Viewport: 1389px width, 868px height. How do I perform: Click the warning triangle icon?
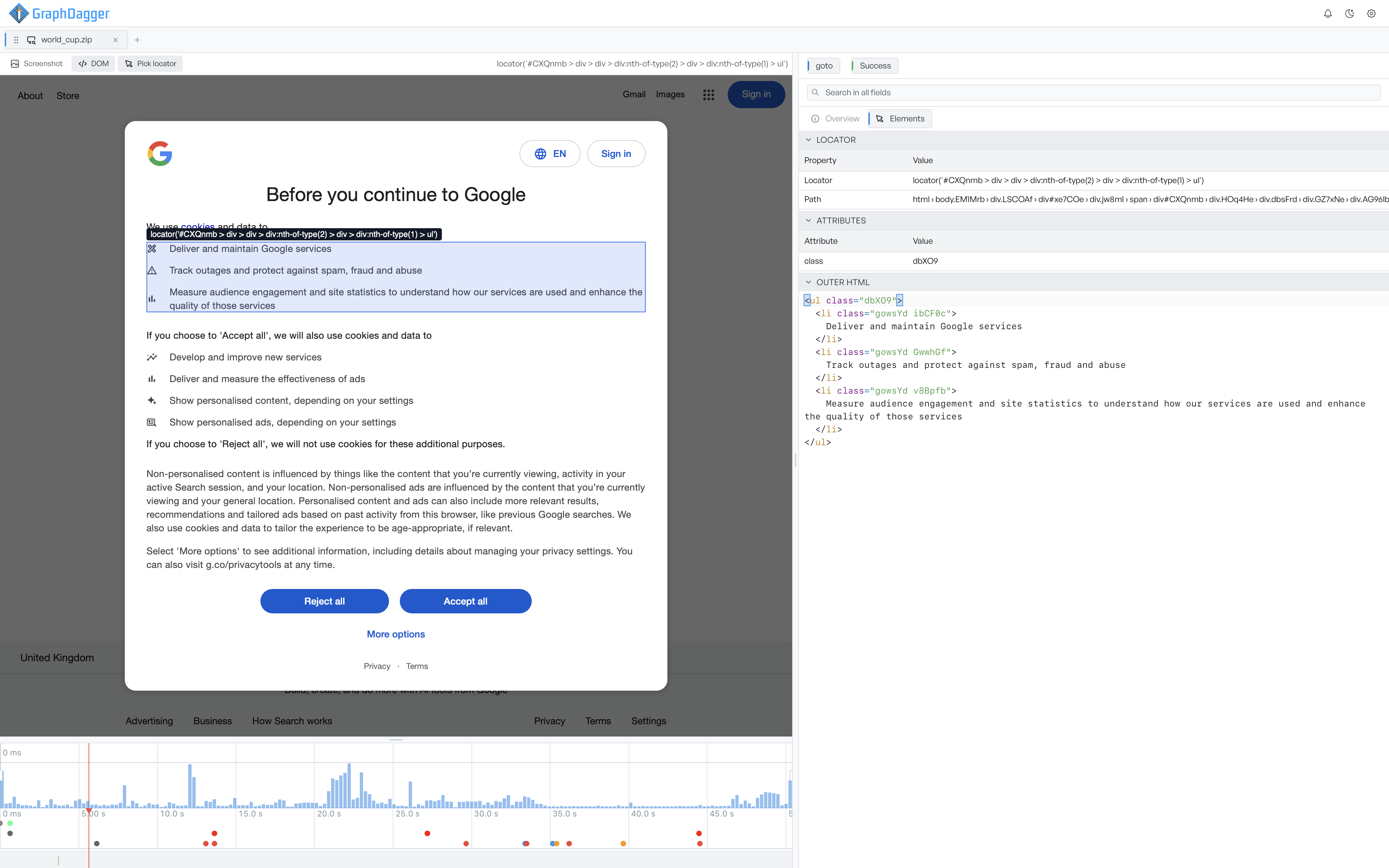(152, 270)
